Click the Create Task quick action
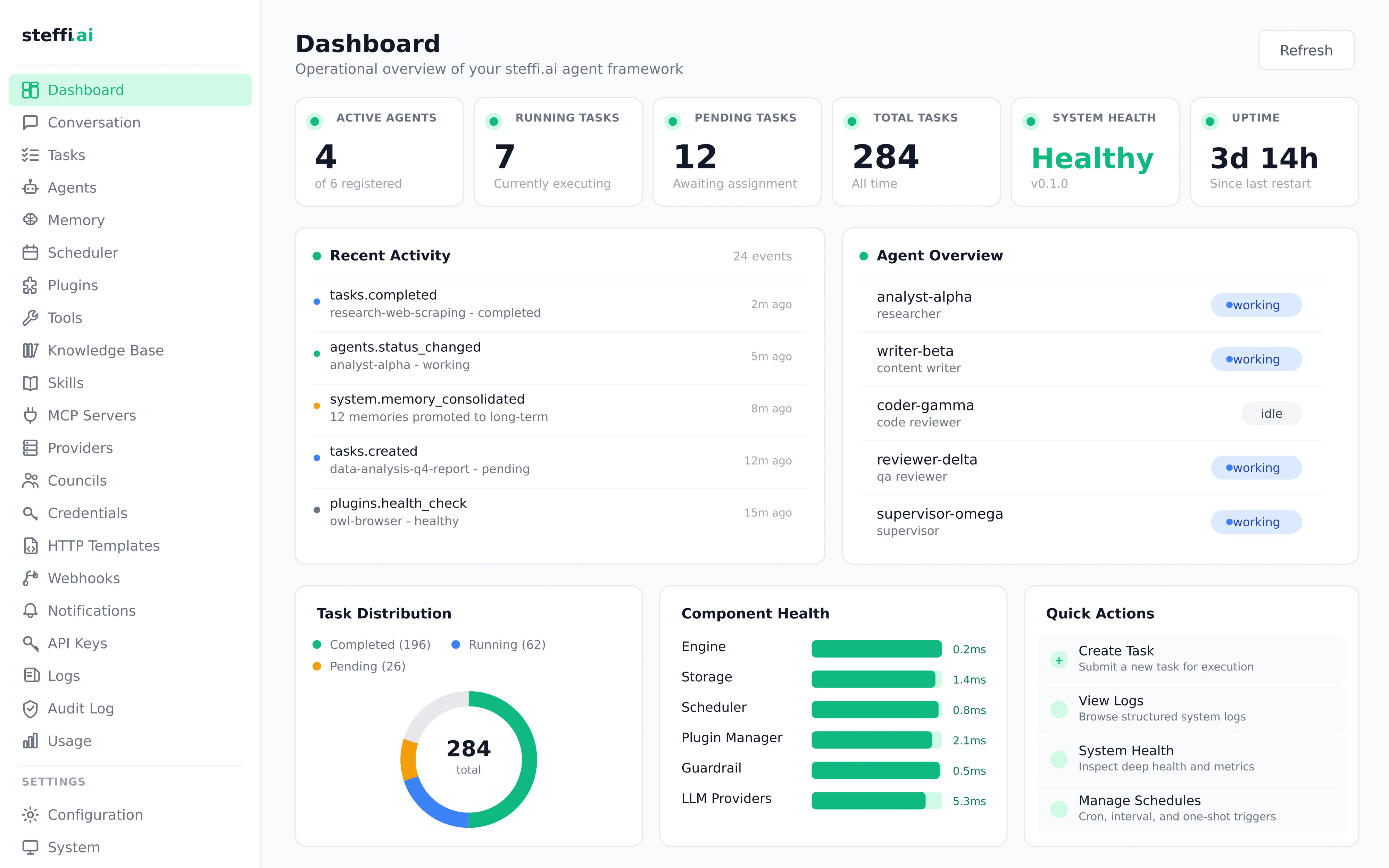The height and width of the screenshot is (868, 1389). click(1191, 658)
